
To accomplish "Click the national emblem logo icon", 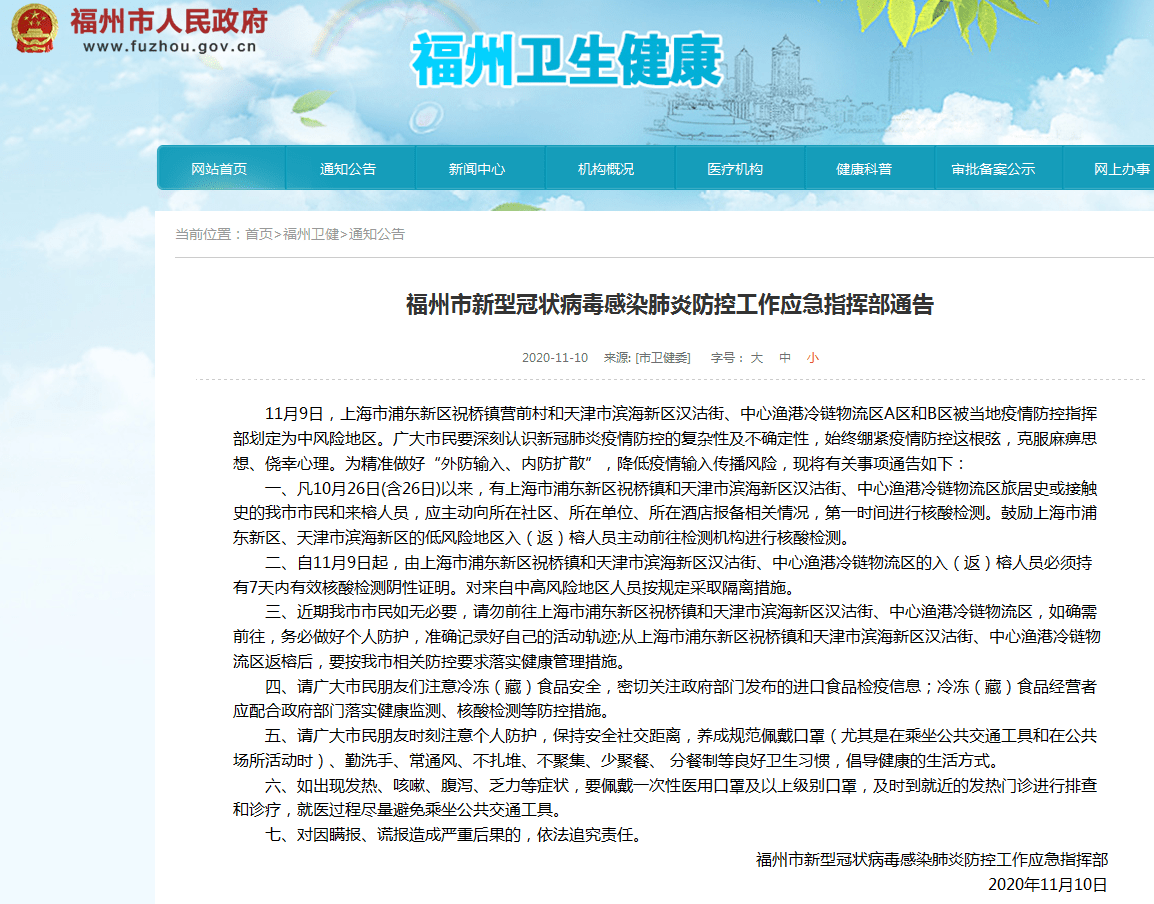I will coord(34,29).
